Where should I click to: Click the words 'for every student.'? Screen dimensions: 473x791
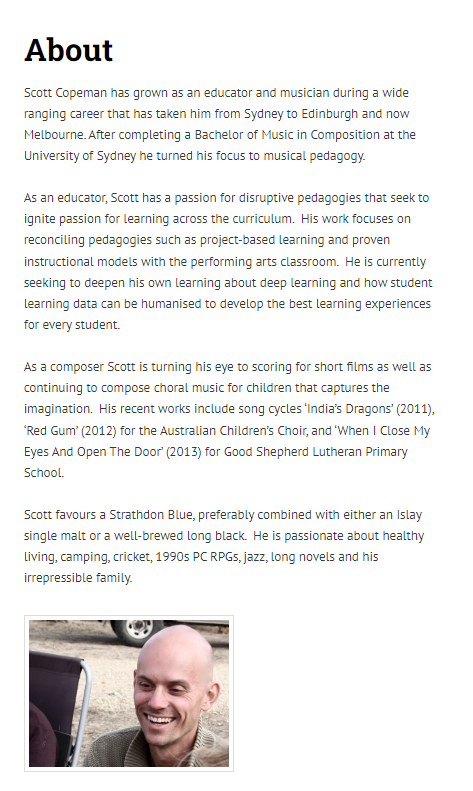[x=72, y=325]
